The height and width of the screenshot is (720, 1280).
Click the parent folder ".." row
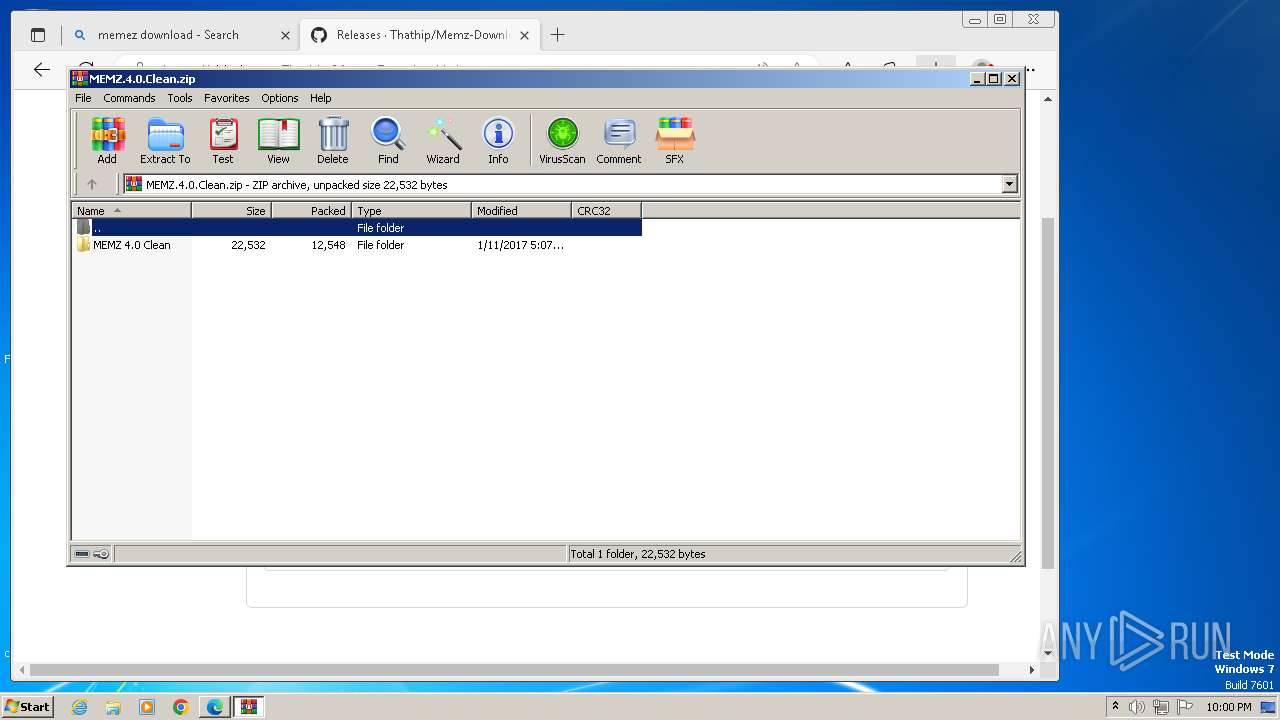357,228
